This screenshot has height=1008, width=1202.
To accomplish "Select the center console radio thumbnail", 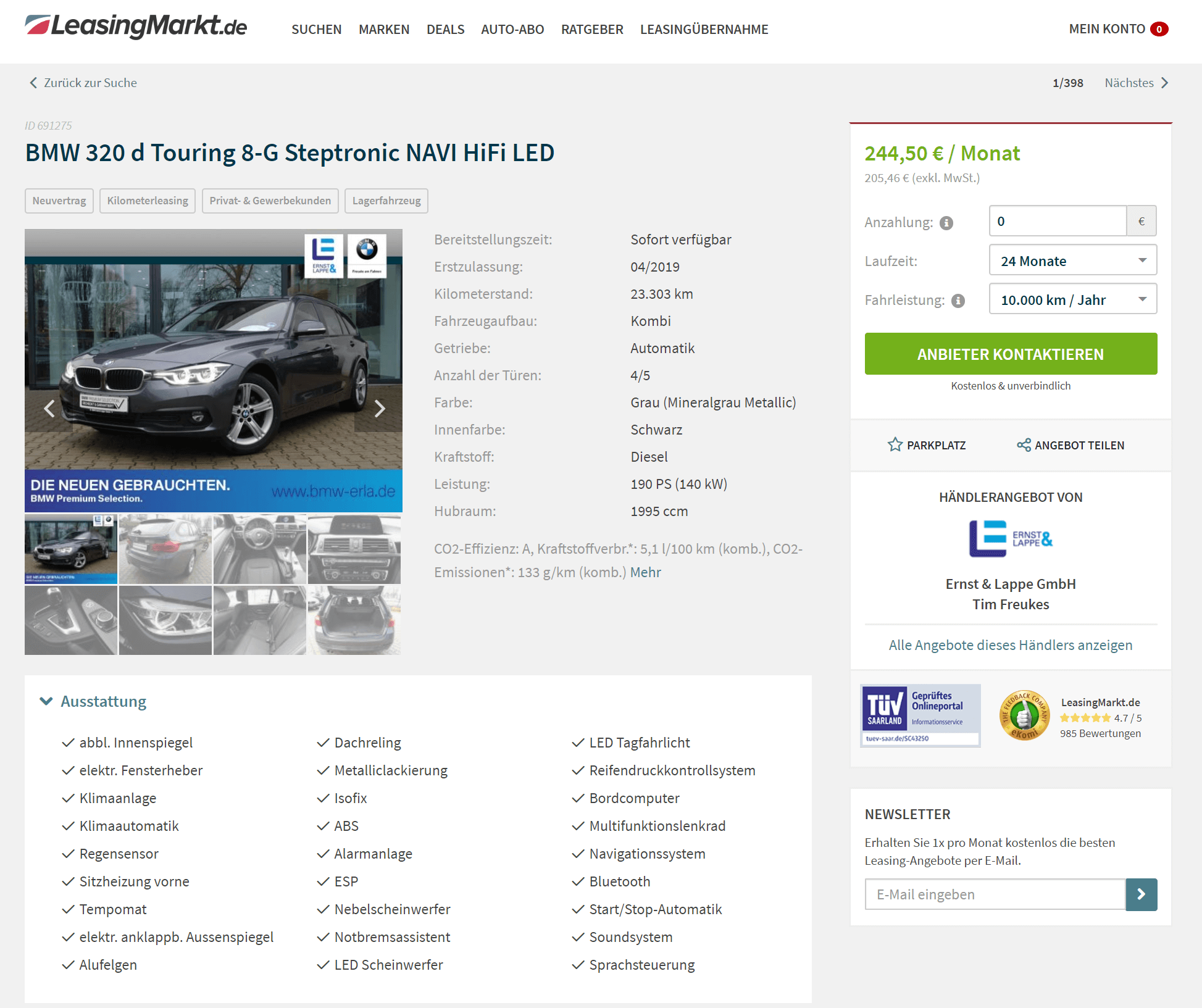I will click(x=354, y=549).
